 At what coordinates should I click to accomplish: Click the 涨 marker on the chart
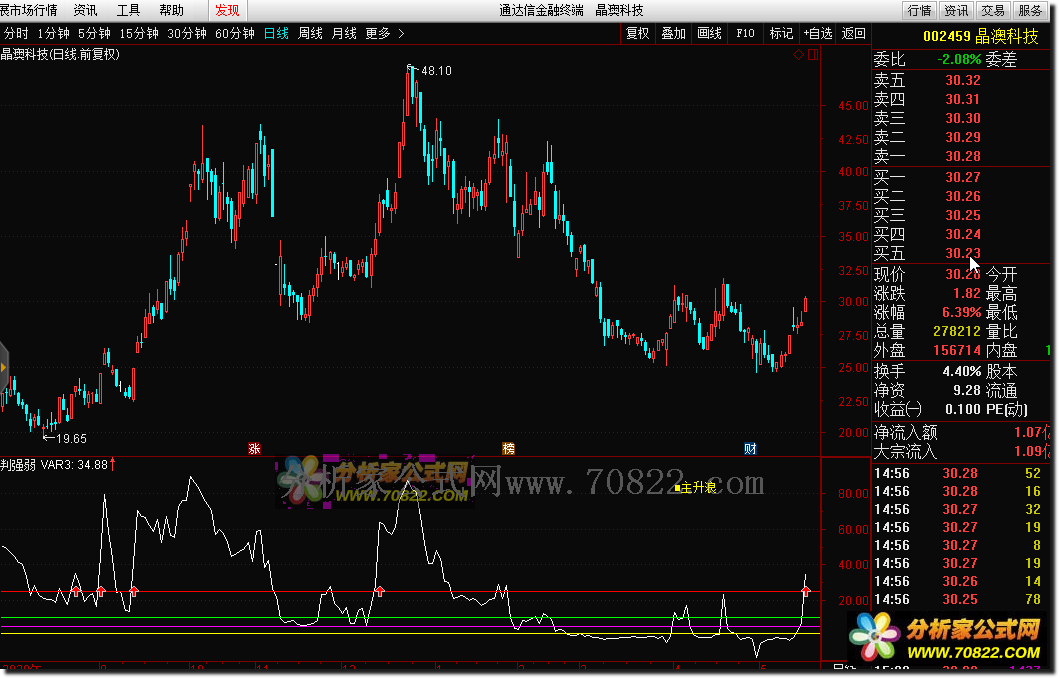click(x=254, y=448)
